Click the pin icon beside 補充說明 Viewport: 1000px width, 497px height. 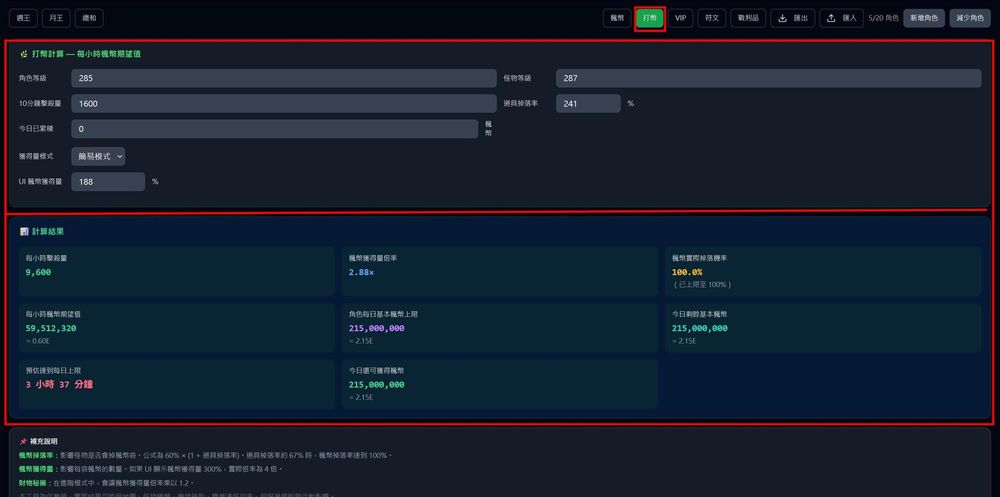point(23,441)
